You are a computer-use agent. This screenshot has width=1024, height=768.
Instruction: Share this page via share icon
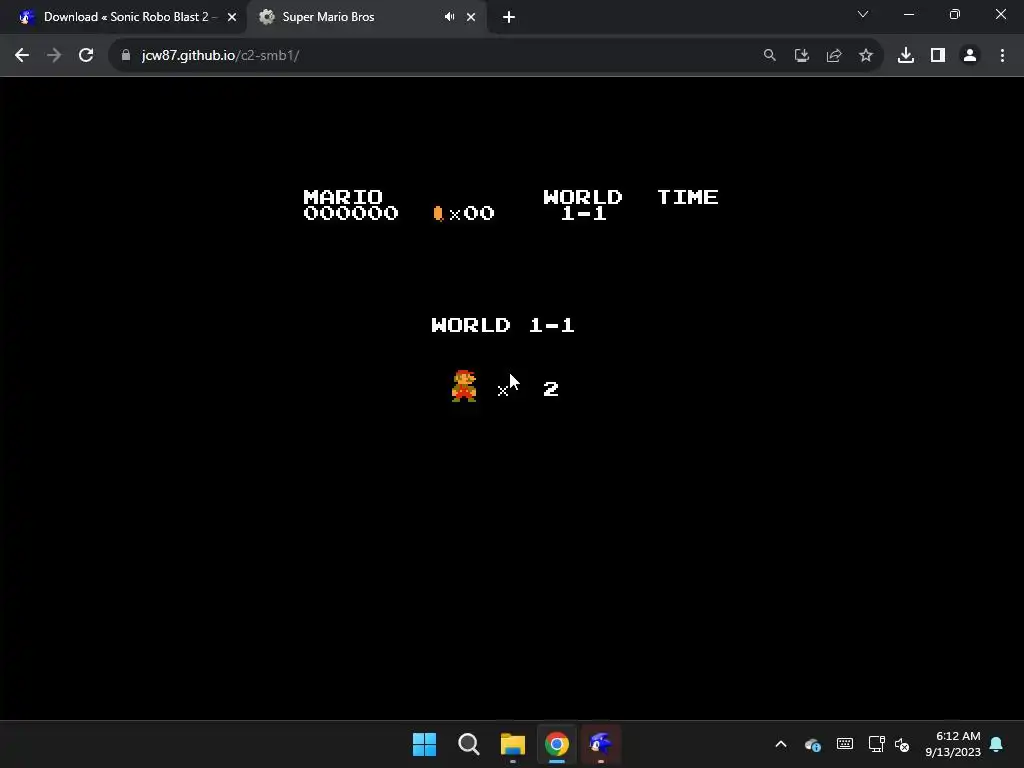[834, 56]
